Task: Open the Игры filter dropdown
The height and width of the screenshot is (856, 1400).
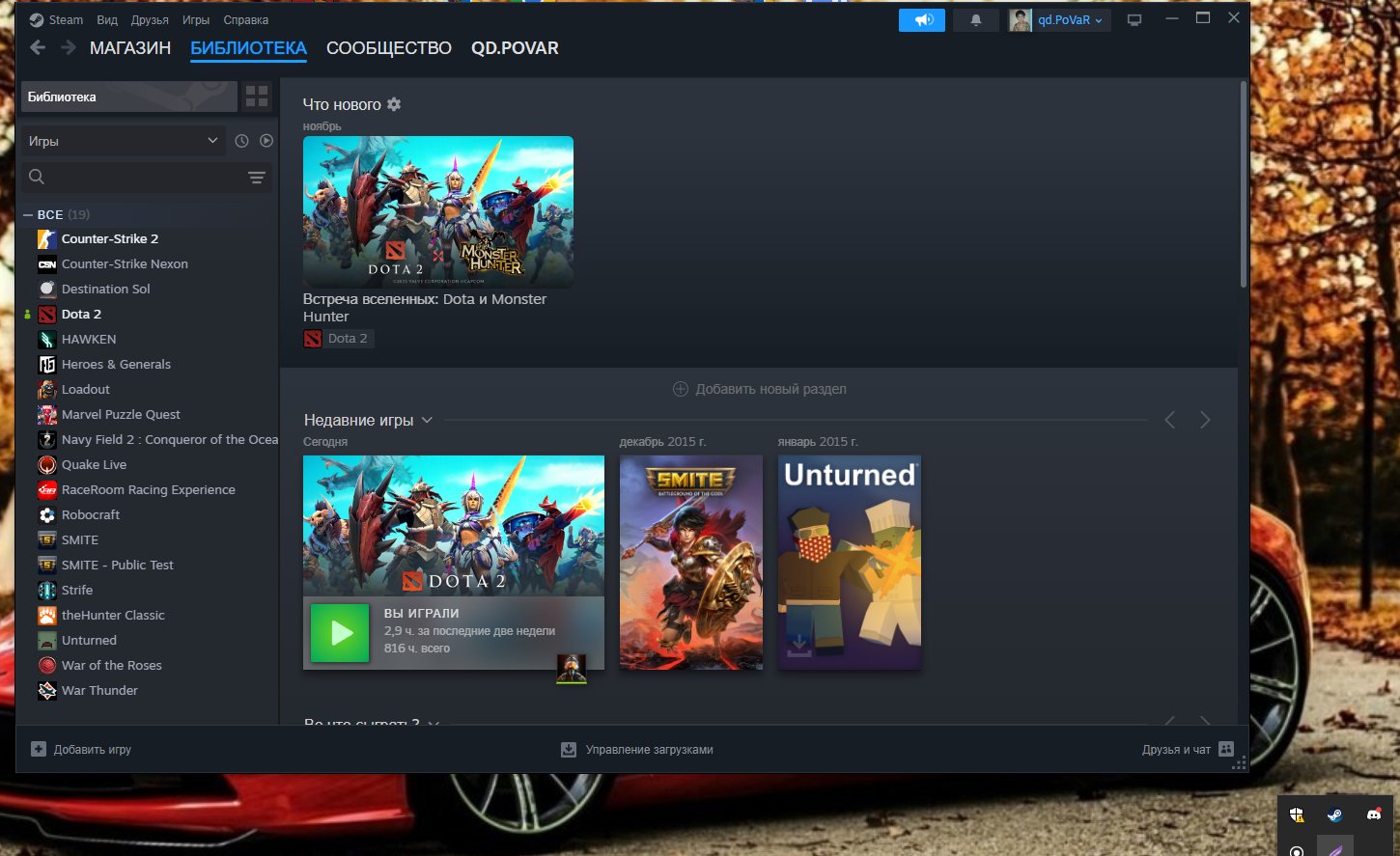Action: pos(123,141)
